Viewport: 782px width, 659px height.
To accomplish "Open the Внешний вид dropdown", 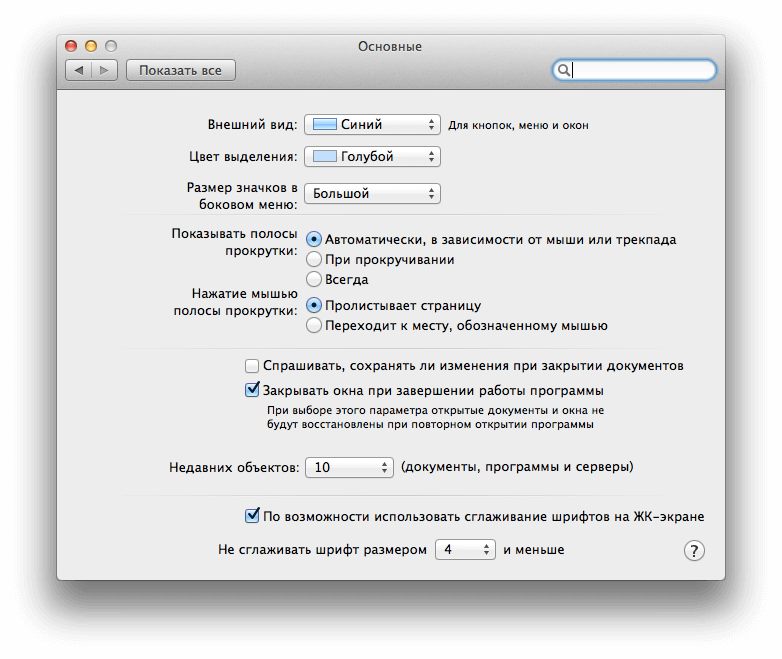I will (372, 124).
